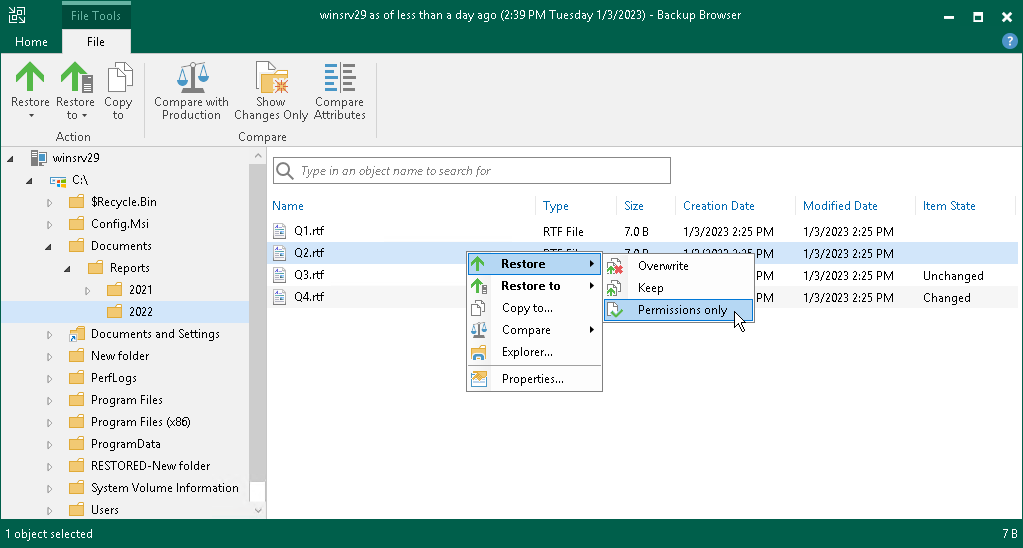The width and height of the screenshot is (1023, 548).
Task: Click Compare with Production scales icon
Action: click(191, 78)
